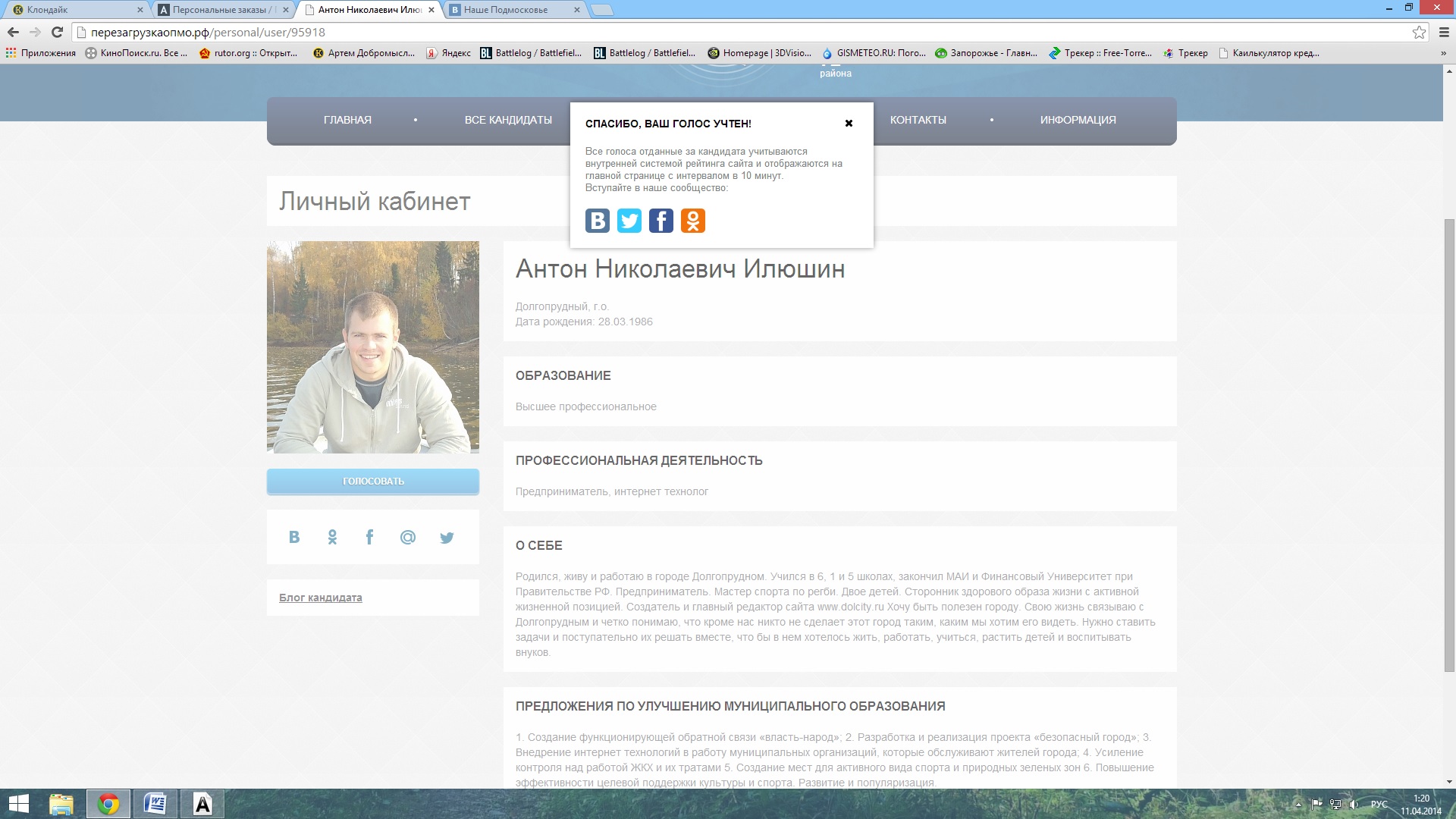The width and height of the screenshot is (1456, 819).
Task: Expand hidden bookmarks chevron
Action: [1443, 53]
